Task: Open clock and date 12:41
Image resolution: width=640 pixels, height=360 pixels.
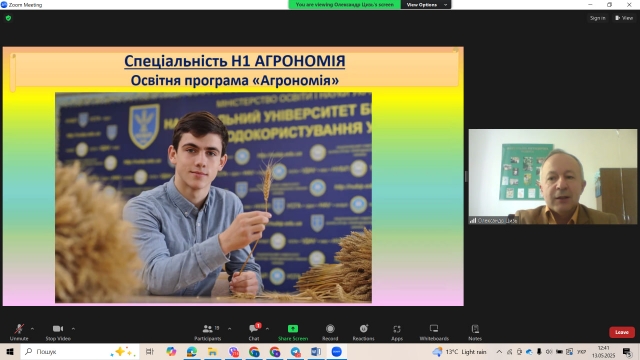Action: [603, 351]
